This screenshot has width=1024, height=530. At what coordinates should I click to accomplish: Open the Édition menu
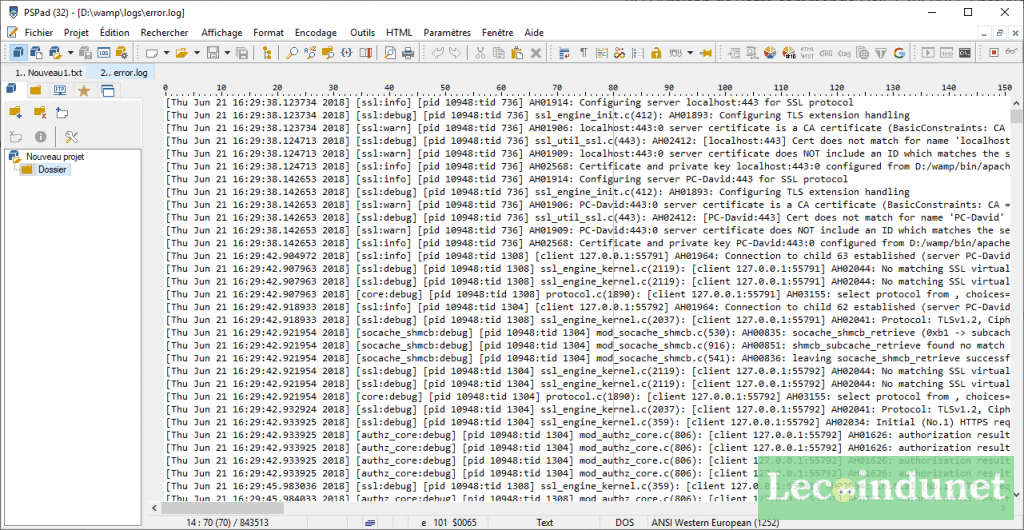coord(114,33)
